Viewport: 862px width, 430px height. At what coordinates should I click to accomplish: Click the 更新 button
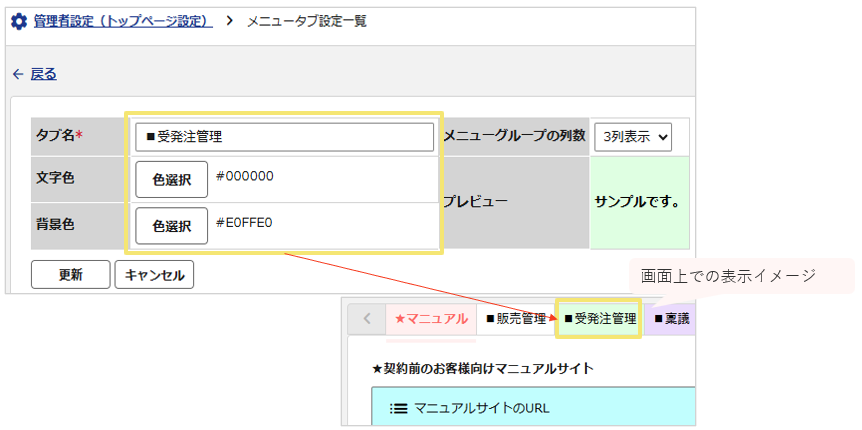pos(70,275)
